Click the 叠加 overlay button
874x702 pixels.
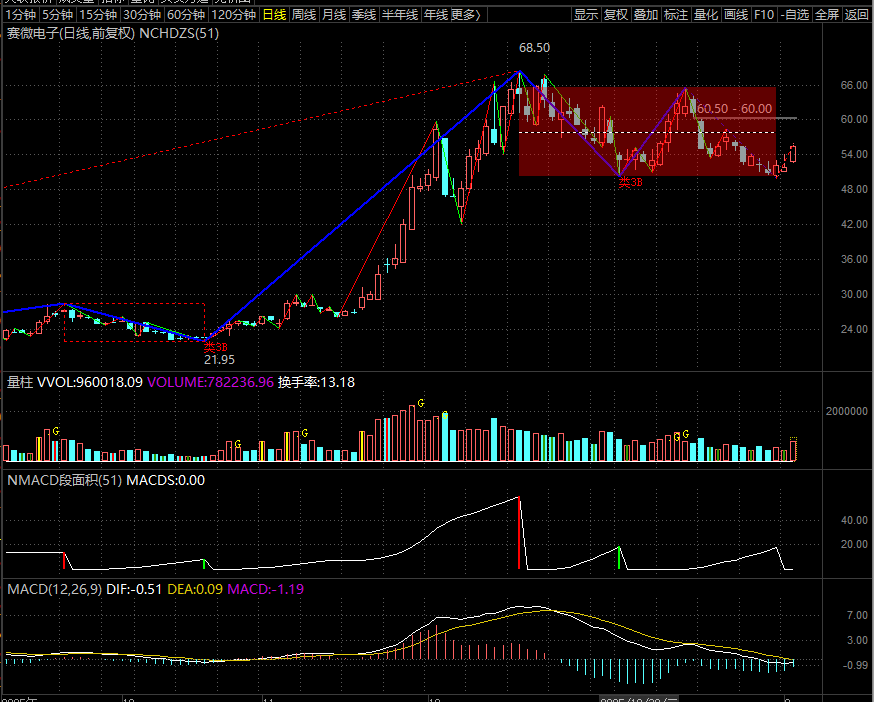[647, 14]
